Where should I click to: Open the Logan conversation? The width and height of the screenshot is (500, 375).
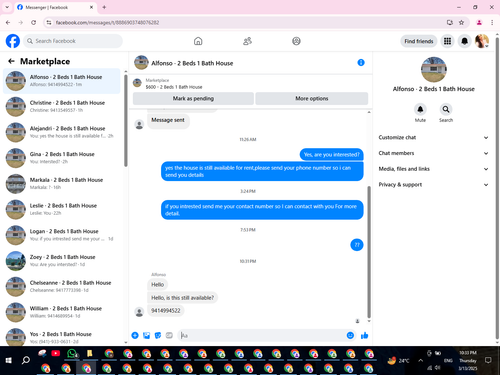click(62, 235)
